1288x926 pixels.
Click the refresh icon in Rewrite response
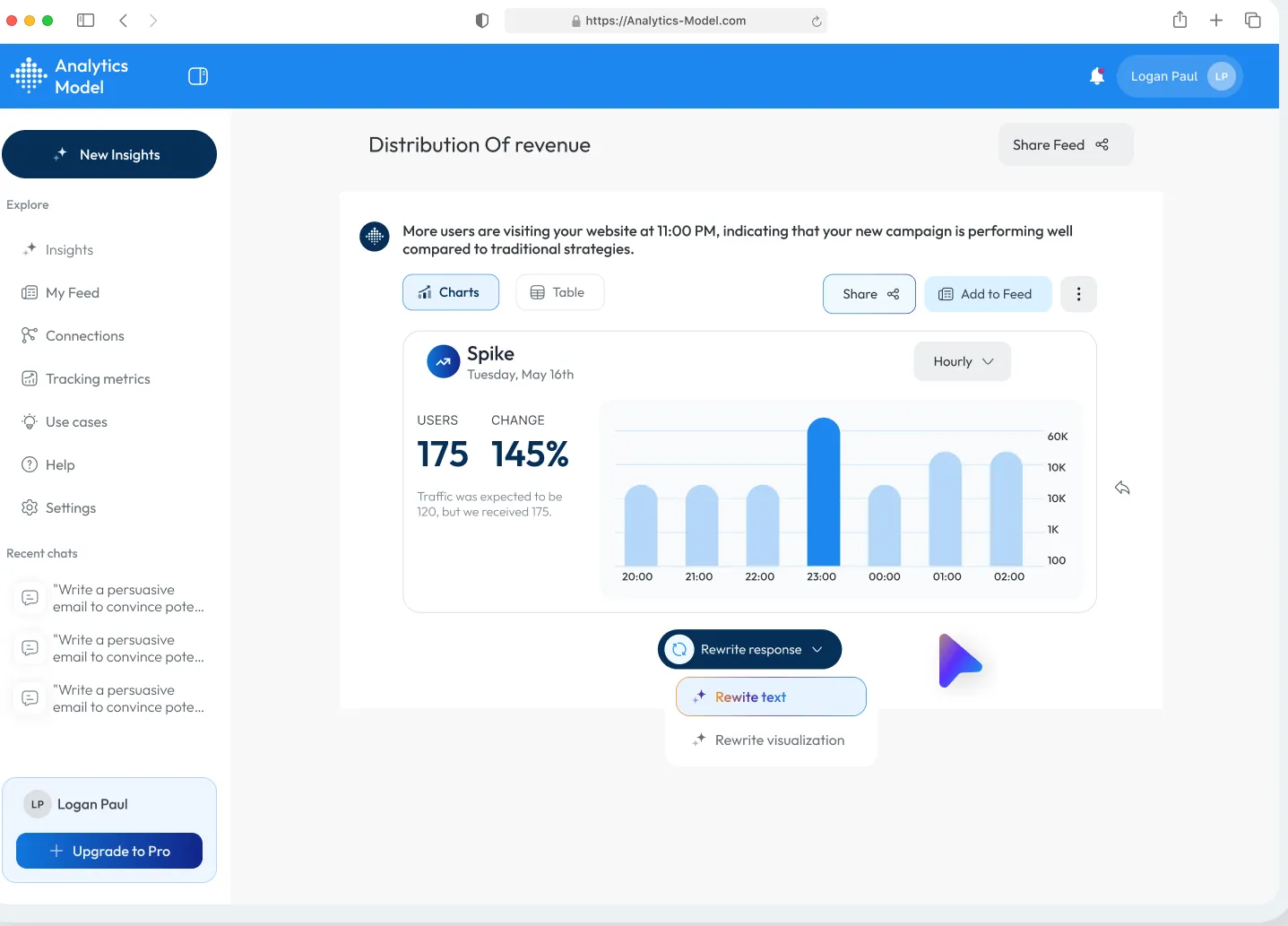point(679,649)
